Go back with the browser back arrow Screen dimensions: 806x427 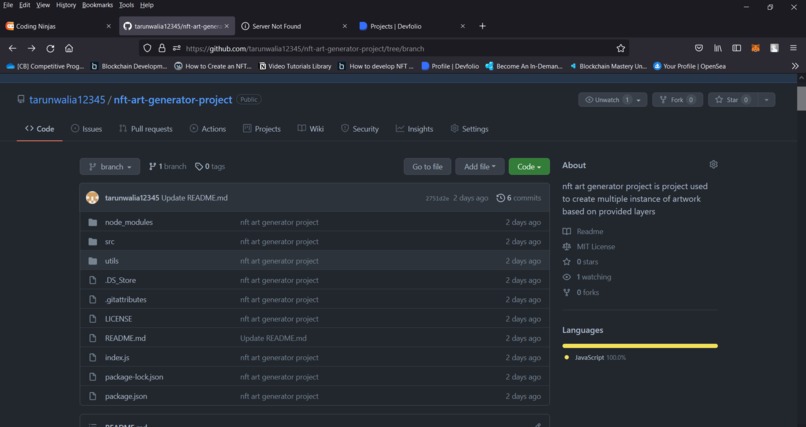[x=12, y=48]
